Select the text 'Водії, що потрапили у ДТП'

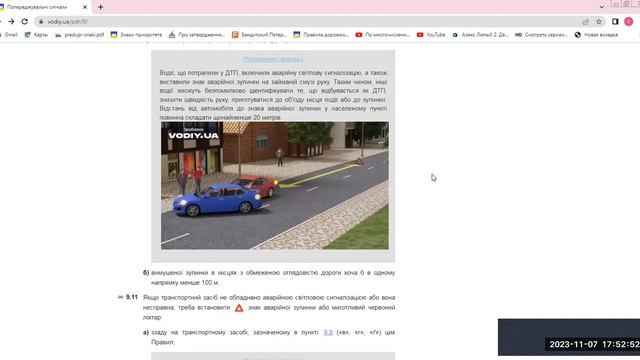199,73
